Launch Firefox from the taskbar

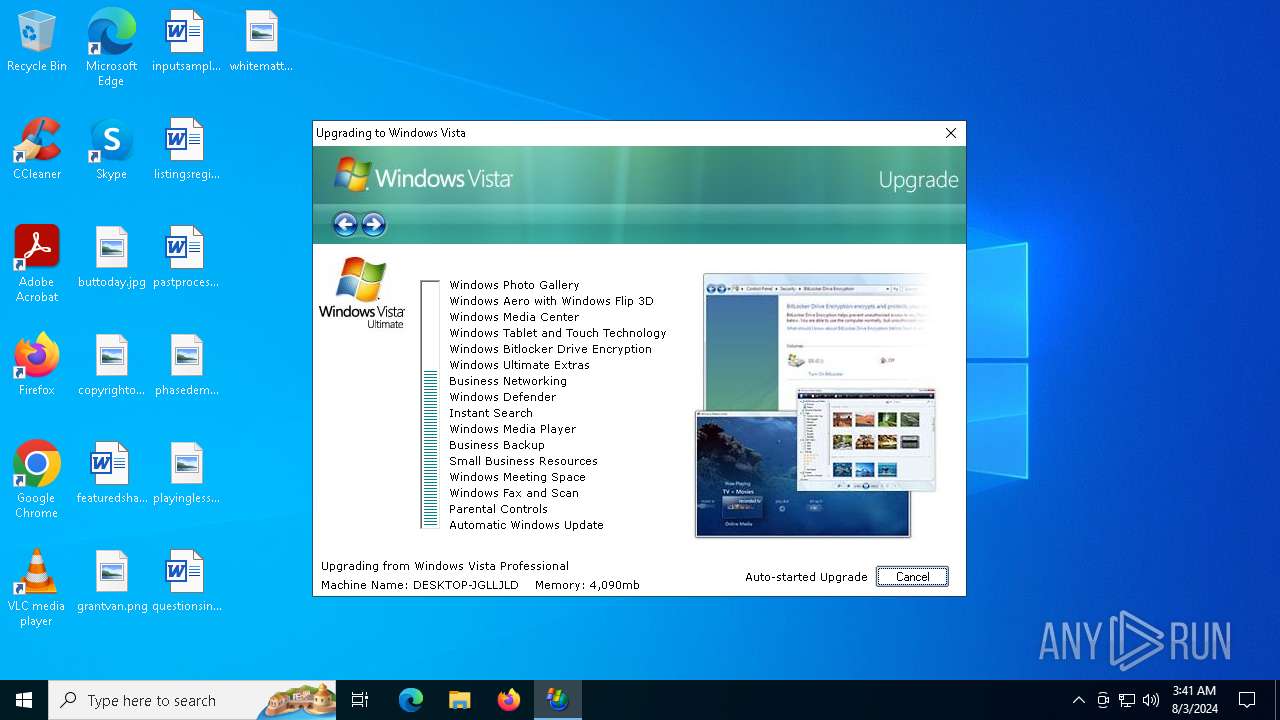click(x=509, y=700)
